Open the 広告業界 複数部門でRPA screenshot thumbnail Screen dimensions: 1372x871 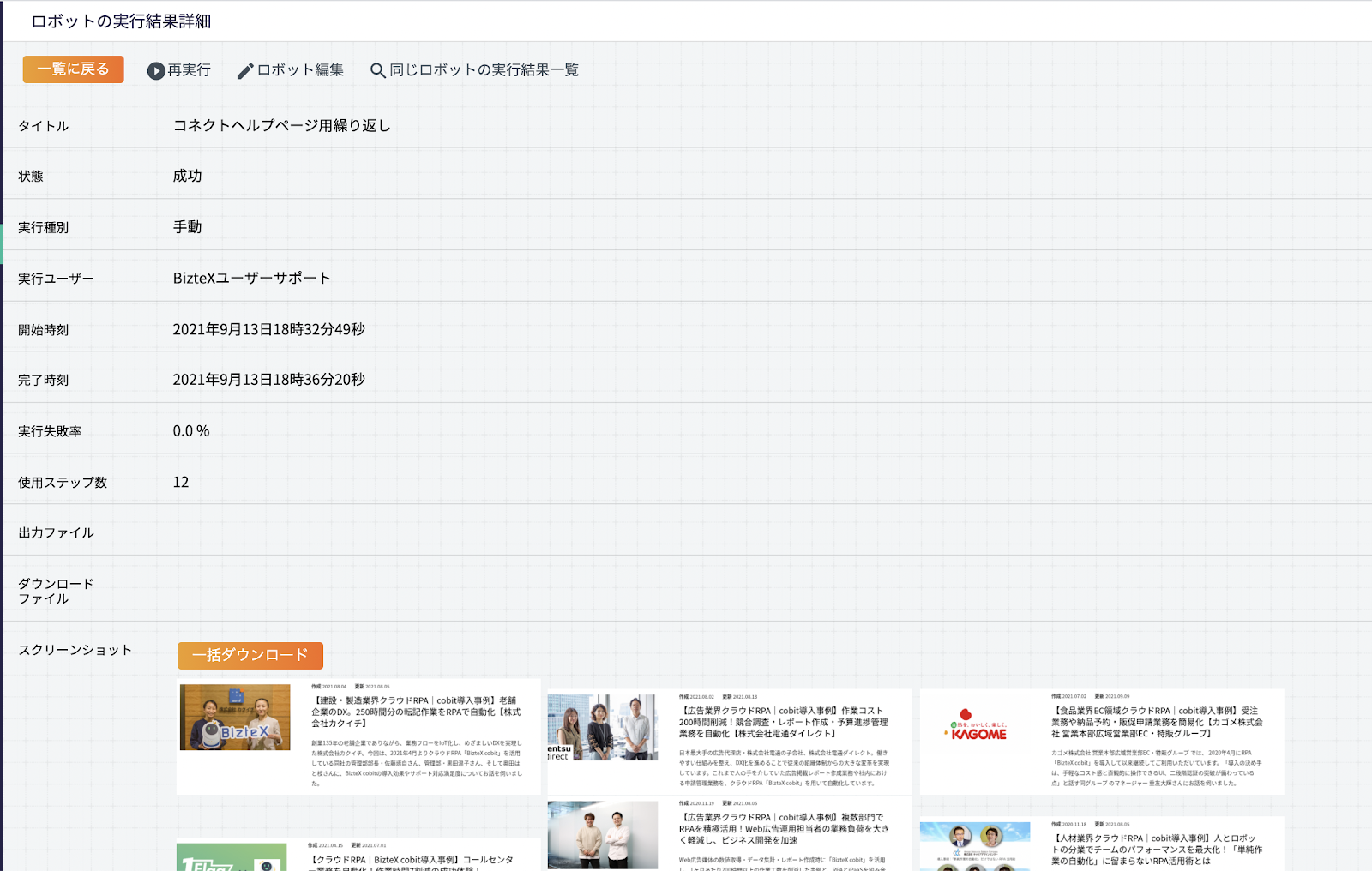(x=730, y=835)
